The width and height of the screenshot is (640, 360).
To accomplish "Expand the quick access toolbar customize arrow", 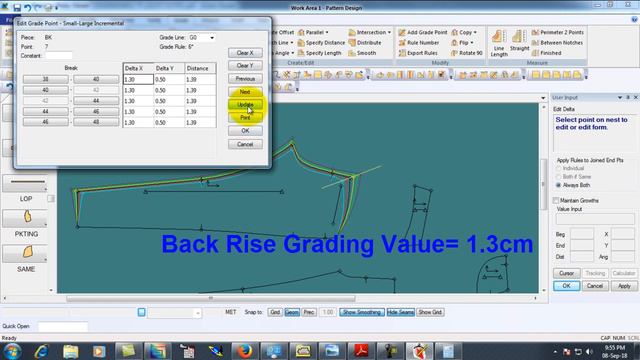I will pos(56,8).
